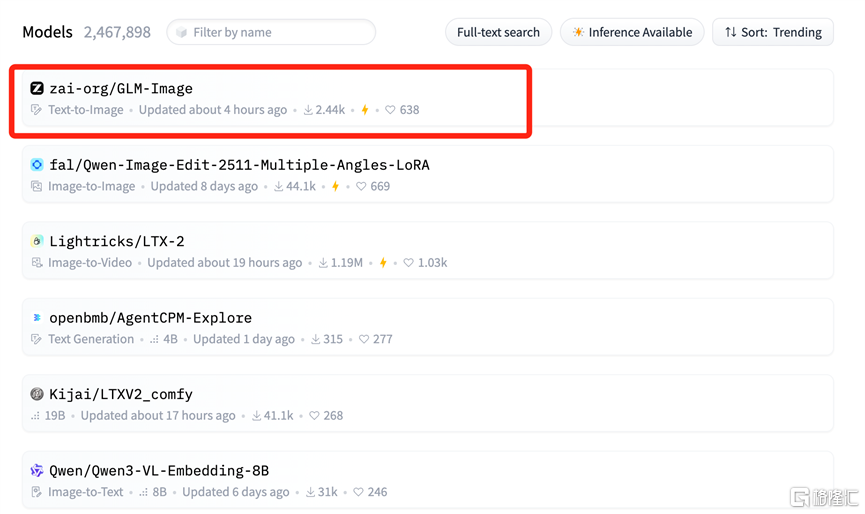Click the download icon on GLM-Image row
Image resolution: width=865 pixels, height=514 pixels.
pos(308,110)
